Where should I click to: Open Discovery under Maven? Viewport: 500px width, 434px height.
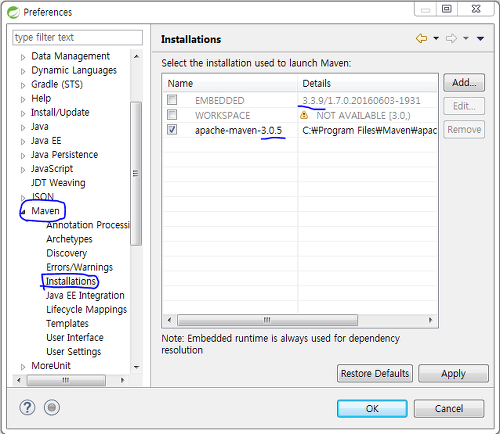(x=67, y=253)
